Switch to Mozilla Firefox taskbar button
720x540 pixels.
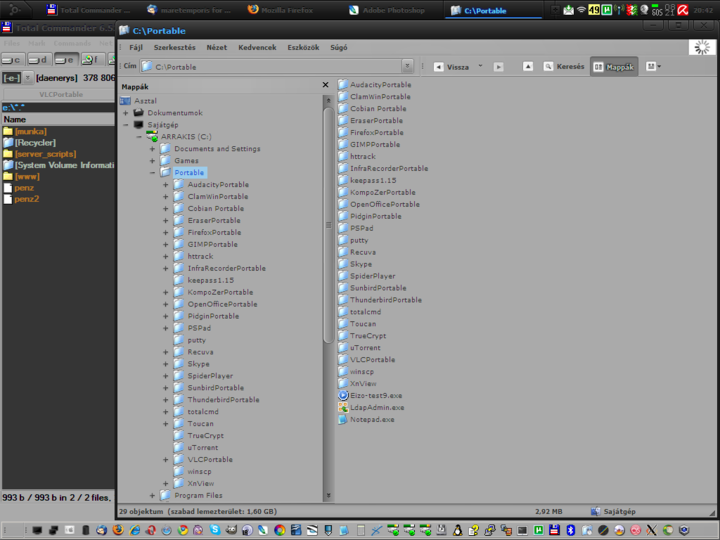click(282, 10)
